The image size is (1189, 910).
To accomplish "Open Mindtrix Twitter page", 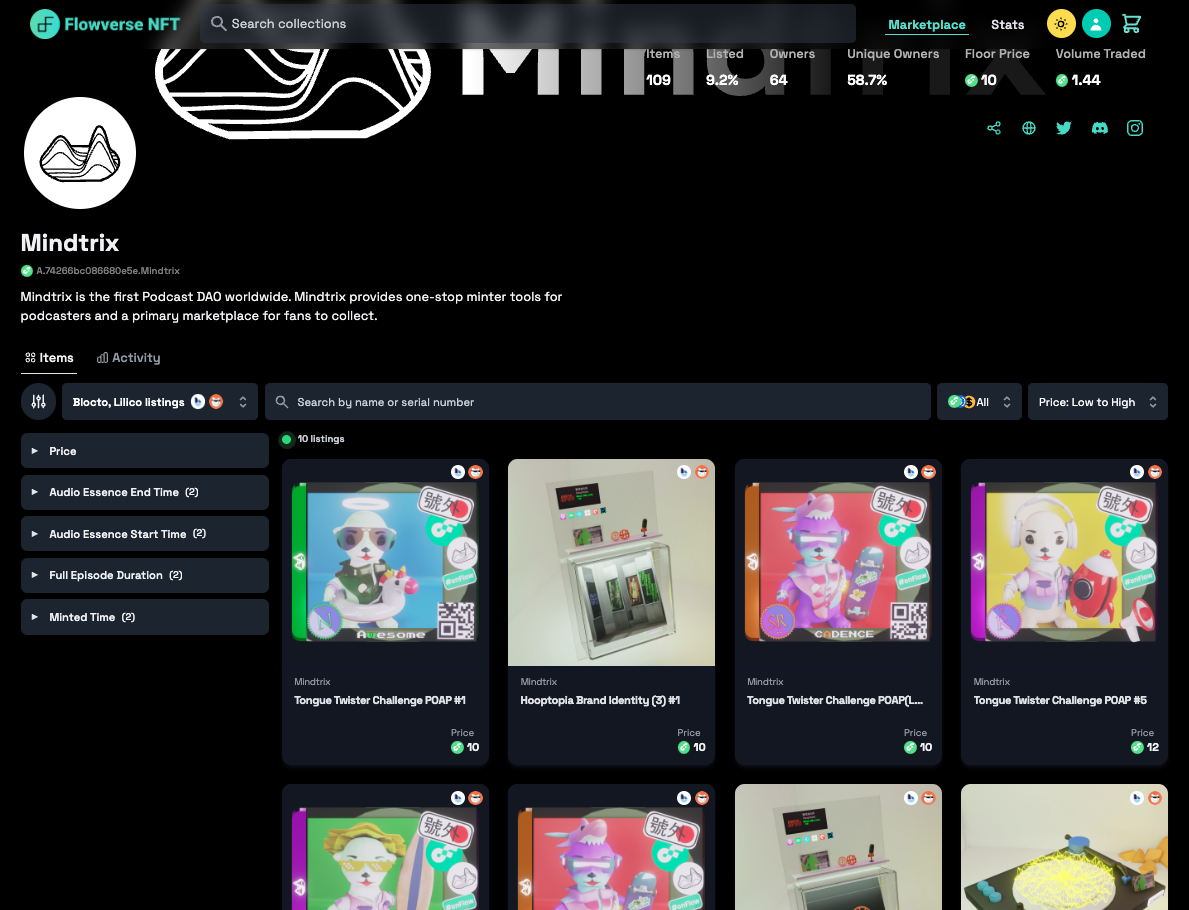I will pyautogui.click(x=1064, y=128).
